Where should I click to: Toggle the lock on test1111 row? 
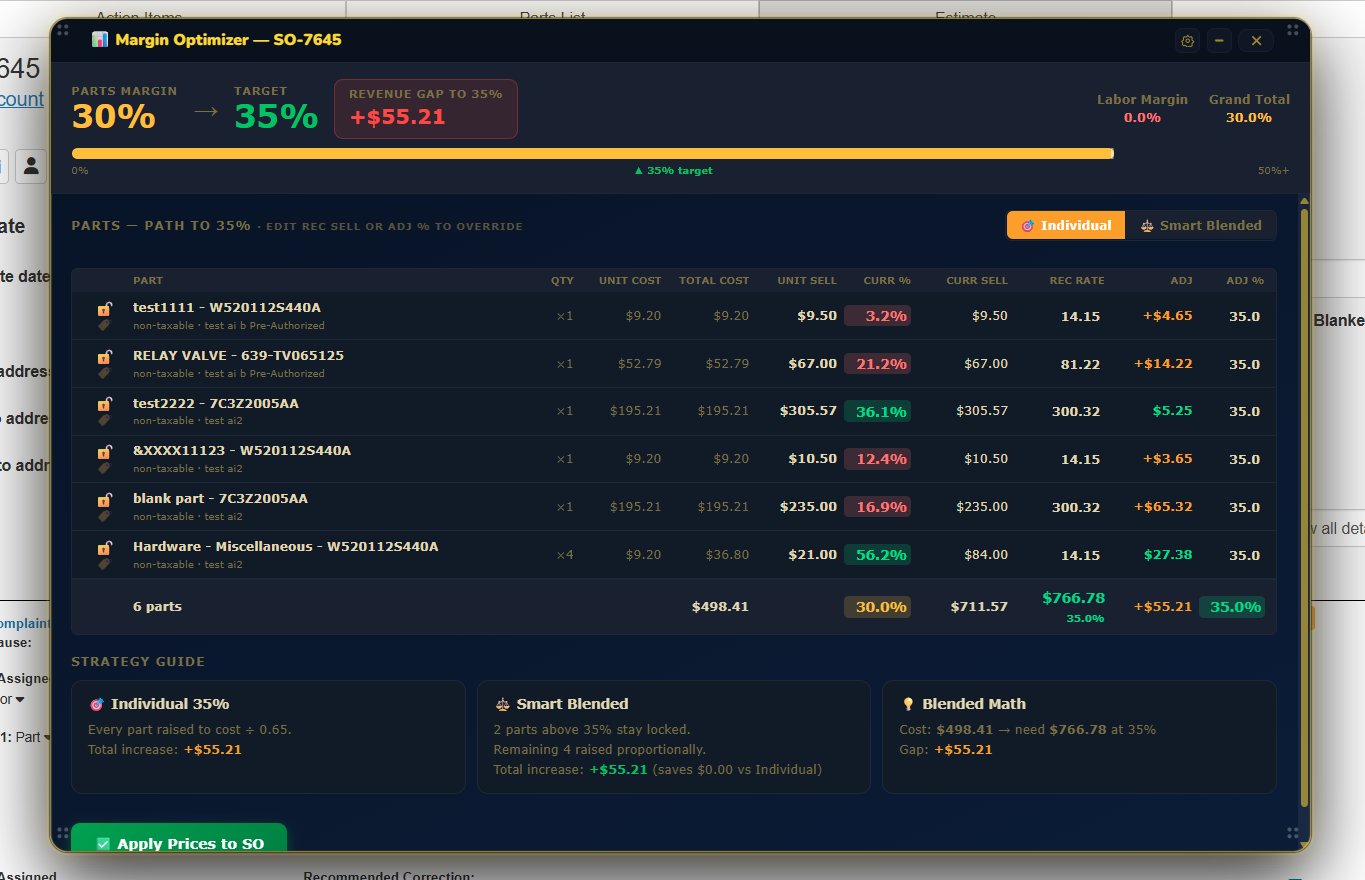pos(104,309)
